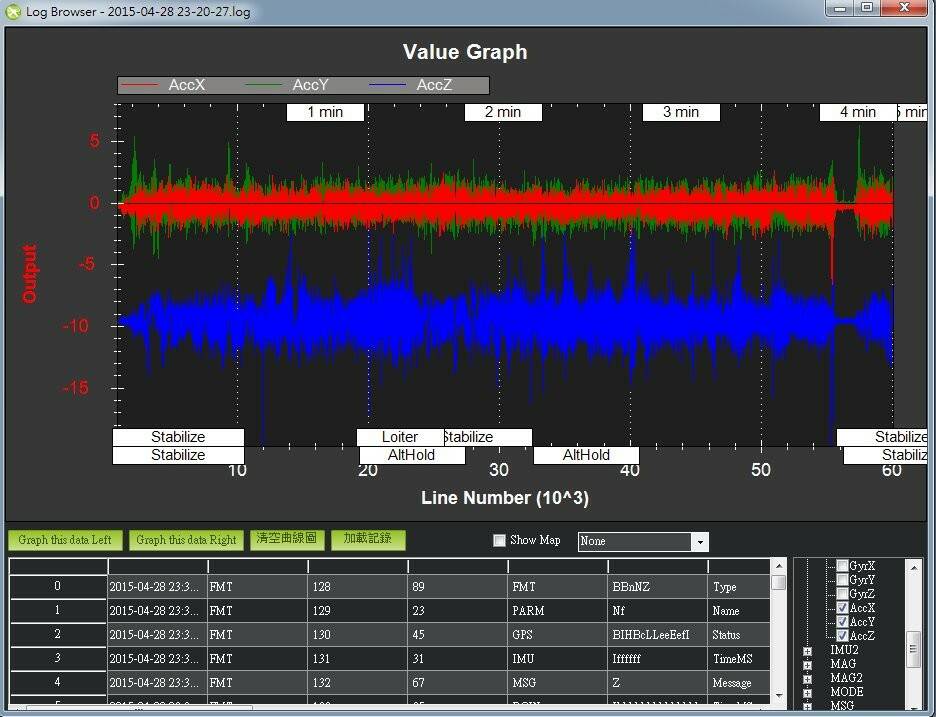Click the green AccY line swatch in the legend
The height and width of the screenshot is (717, 936).
[x=263, y=85]
